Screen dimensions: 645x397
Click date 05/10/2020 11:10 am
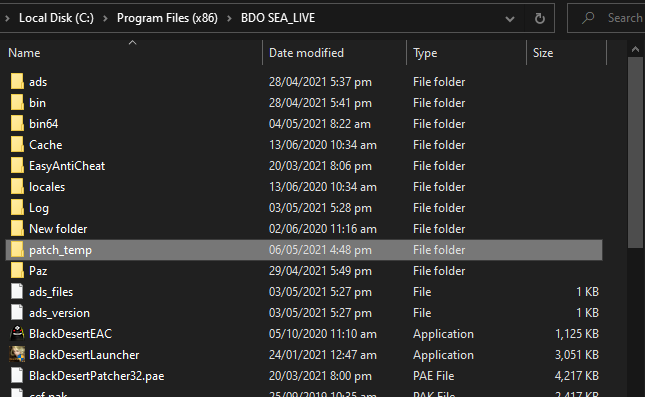322,334
